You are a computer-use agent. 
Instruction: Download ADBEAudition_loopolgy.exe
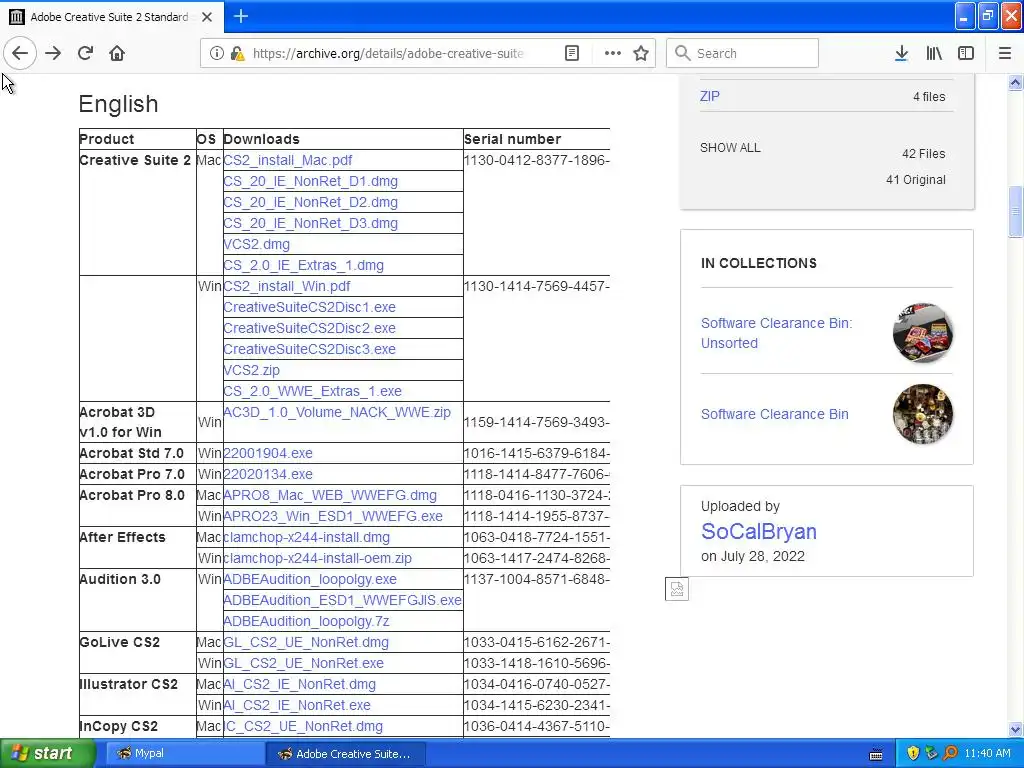click(x=310, y=579)
